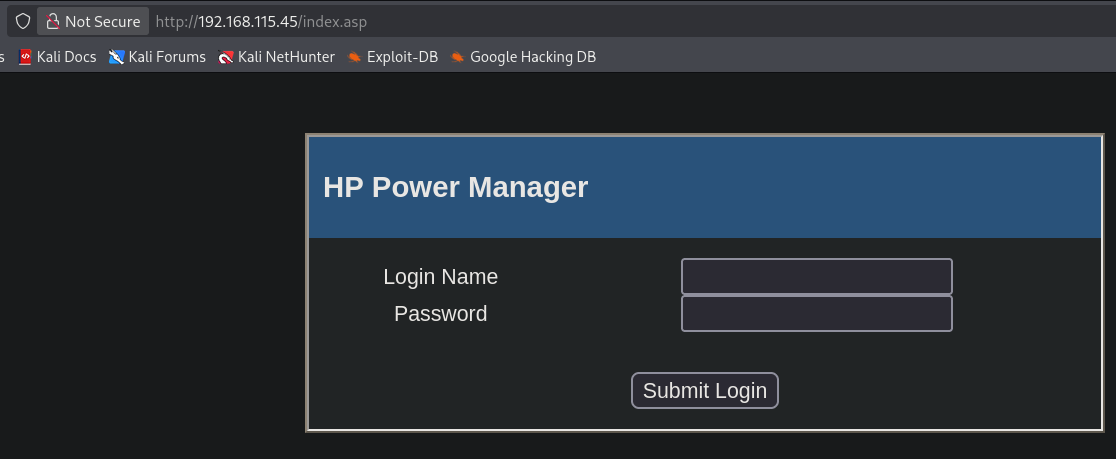Click the Kali Forums bookmark favicon

coord(117,57)
